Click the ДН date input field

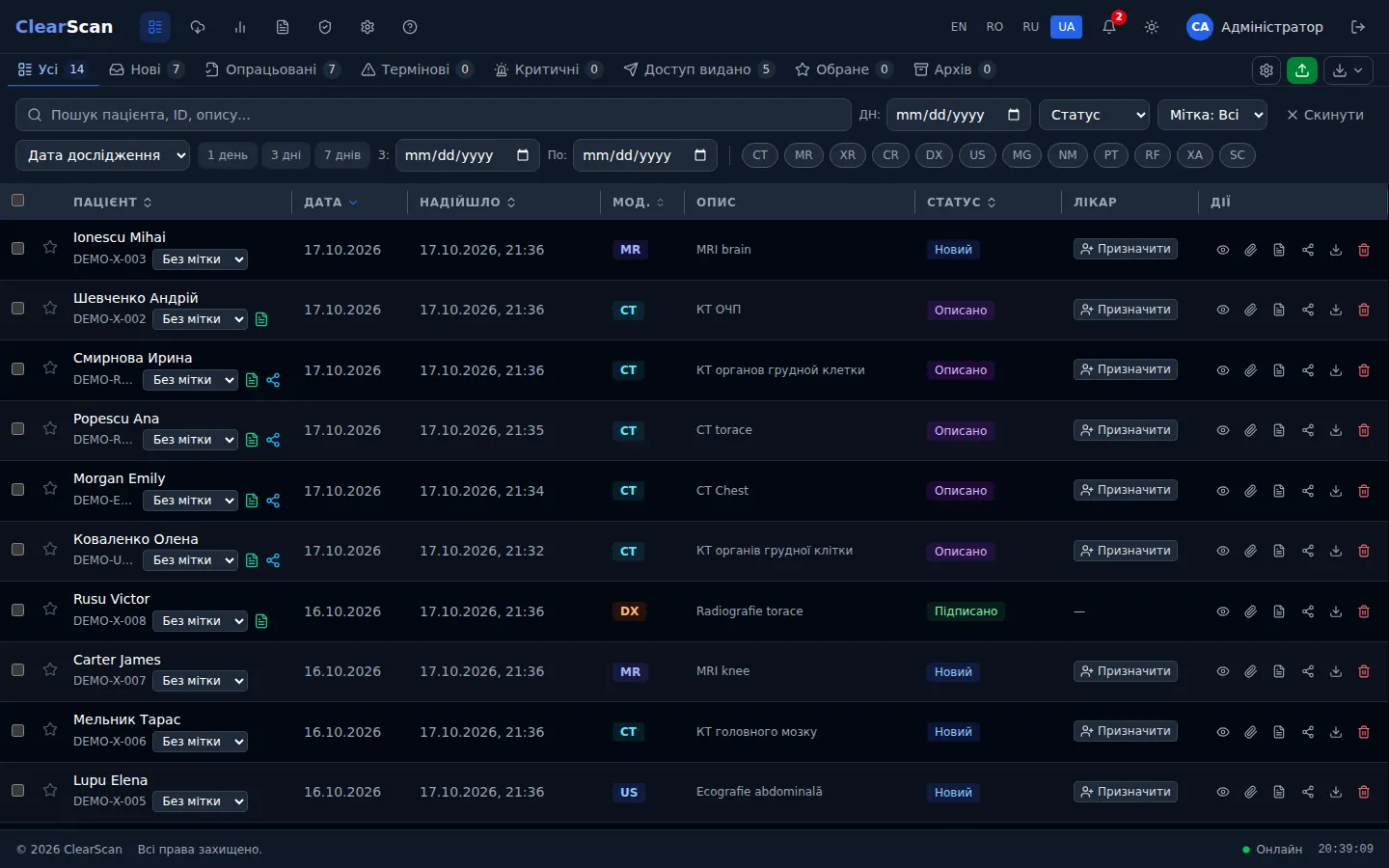pos(958,115)
